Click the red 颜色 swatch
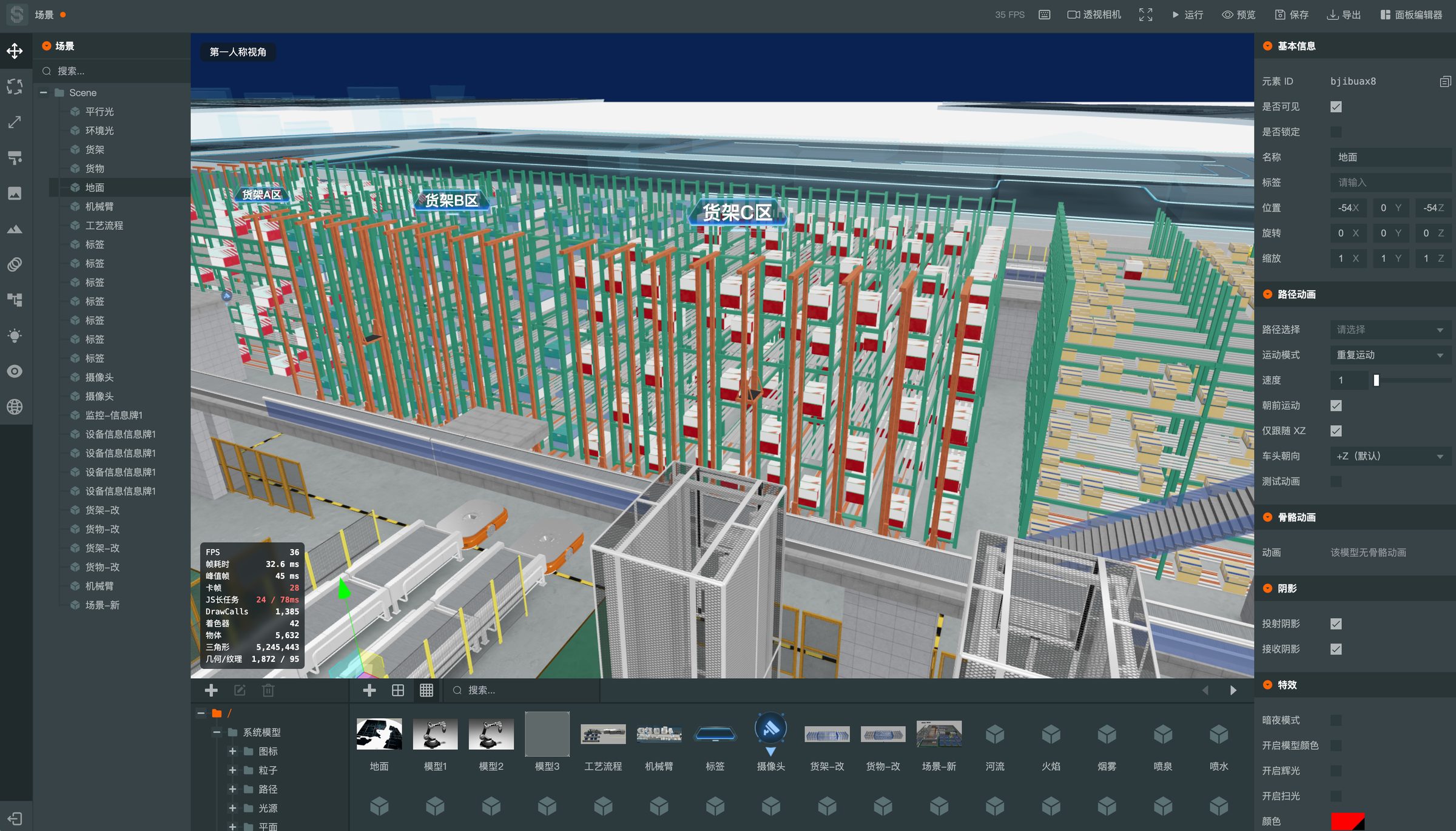The image size is (1456, 831). (x=1347, y=821)
